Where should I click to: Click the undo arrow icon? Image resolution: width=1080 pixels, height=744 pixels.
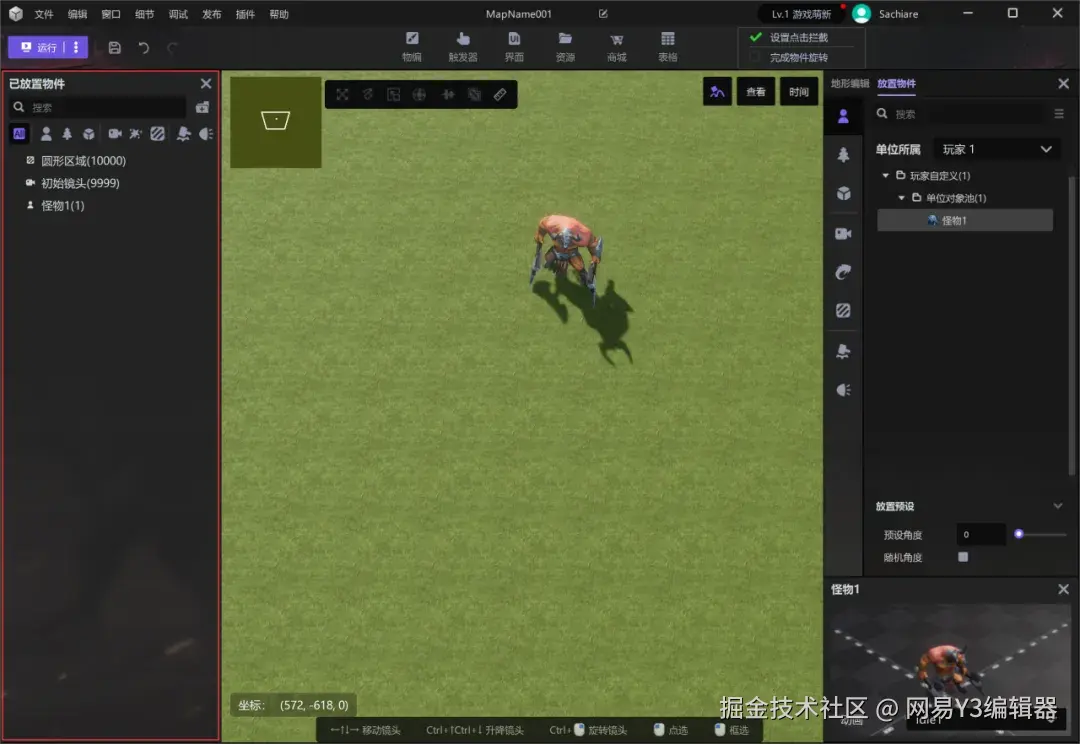[x=143, y=48]
